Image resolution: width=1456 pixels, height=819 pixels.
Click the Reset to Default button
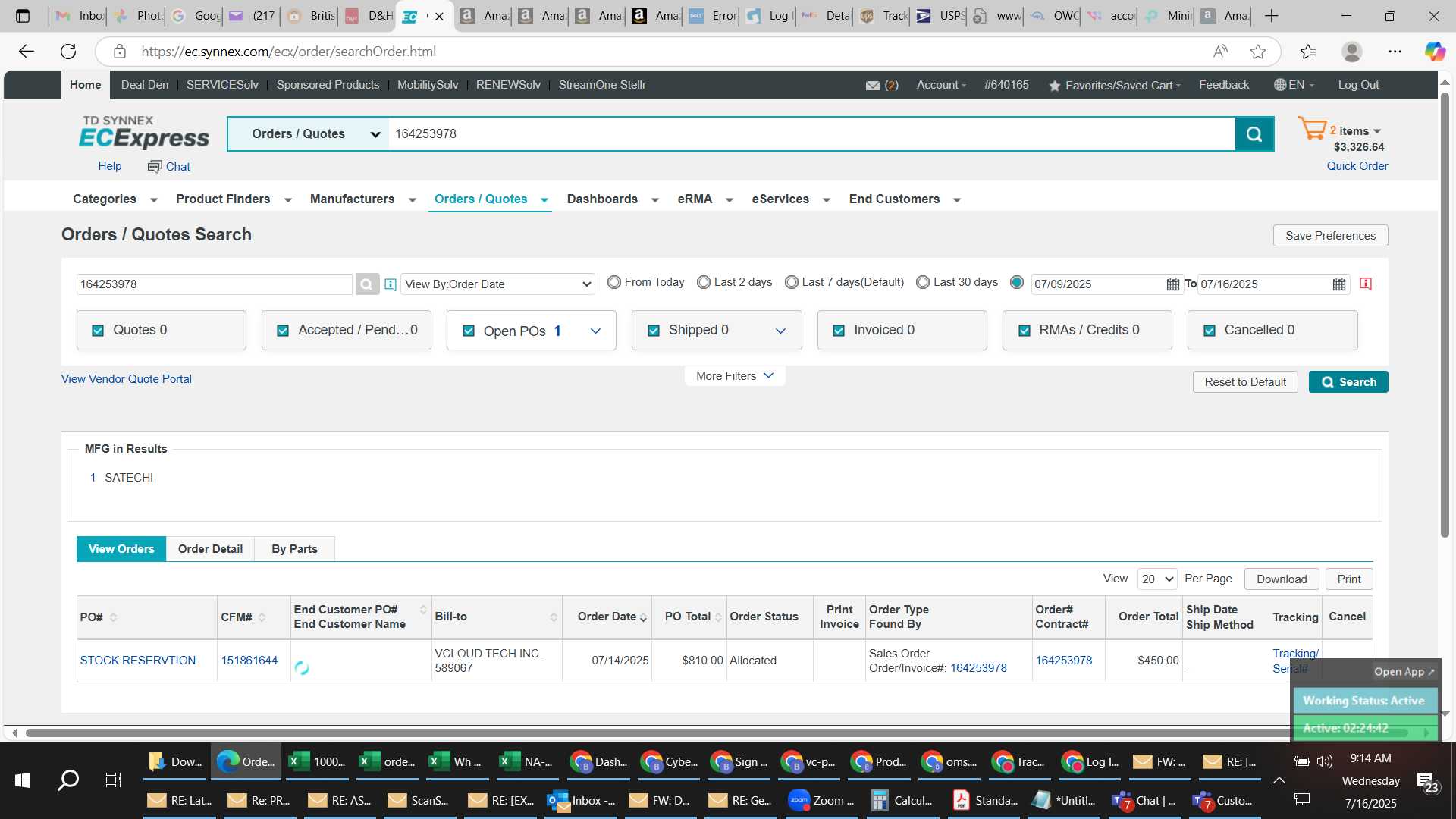[1245, 382]
